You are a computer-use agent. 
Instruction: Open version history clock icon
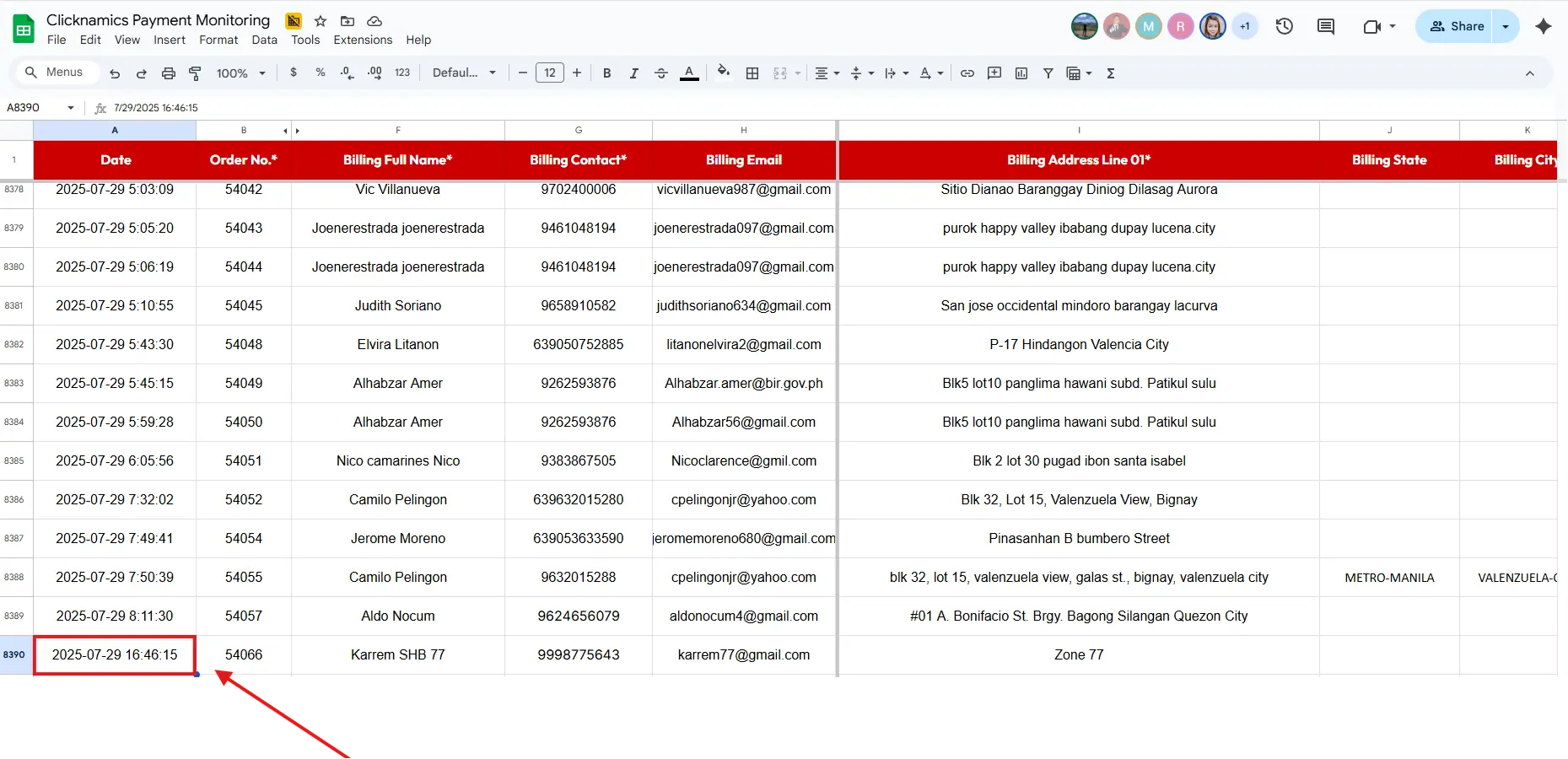coord(1285,26)
